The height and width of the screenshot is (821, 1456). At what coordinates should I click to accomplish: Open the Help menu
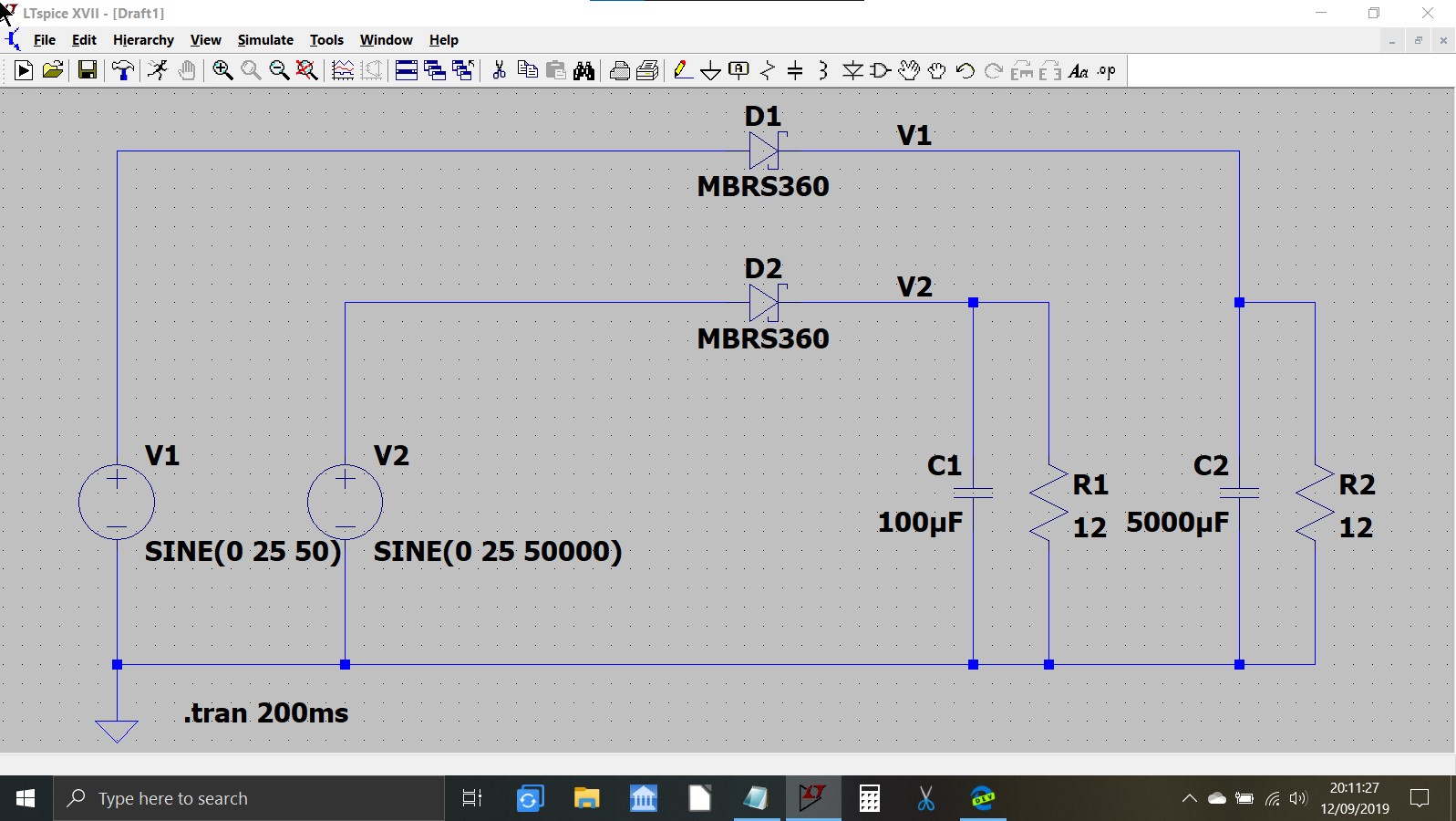pyautogui.click(x=444, y=40)
